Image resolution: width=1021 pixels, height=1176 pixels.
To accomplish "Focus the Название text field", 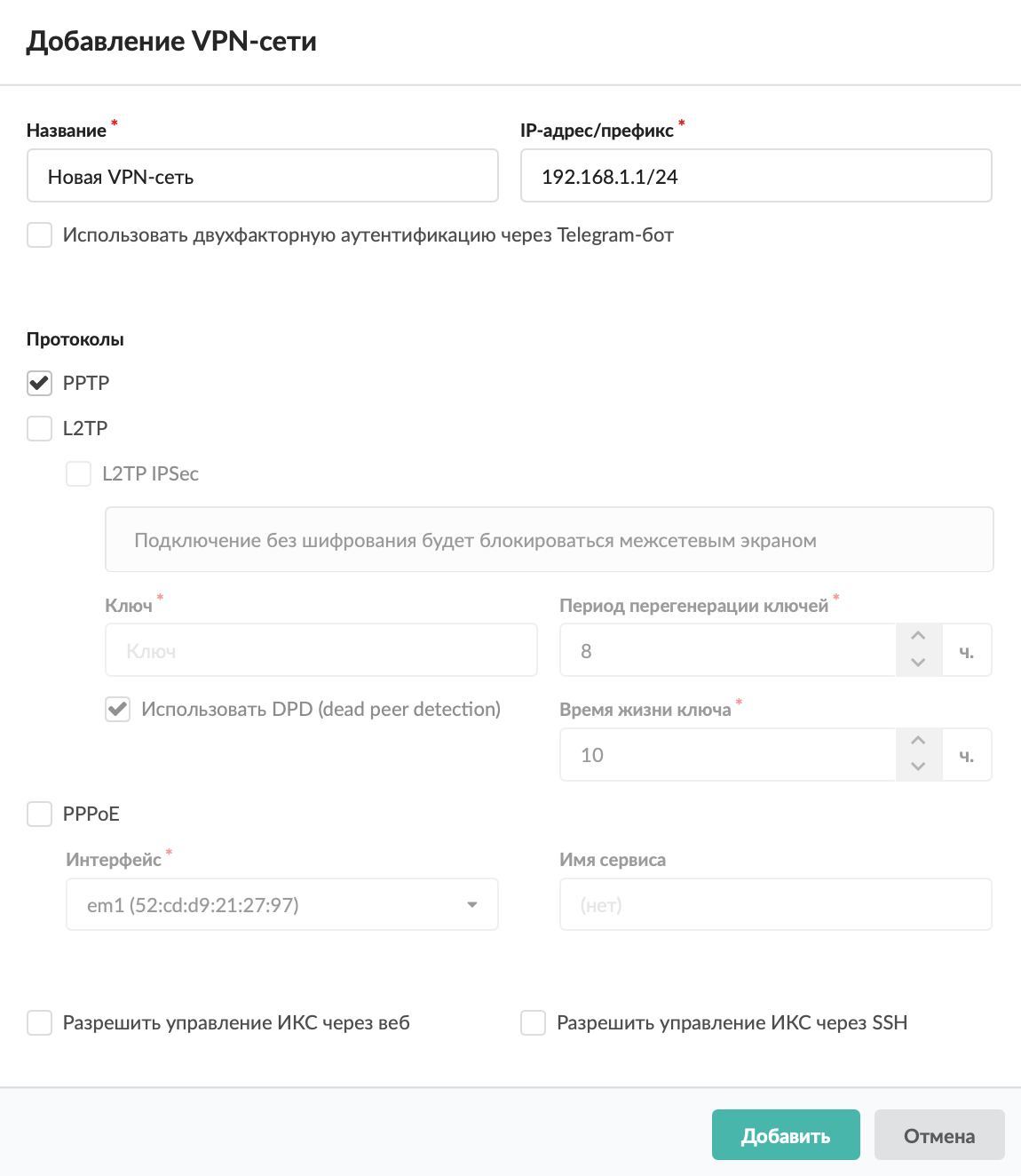I will tap(262, 176).
